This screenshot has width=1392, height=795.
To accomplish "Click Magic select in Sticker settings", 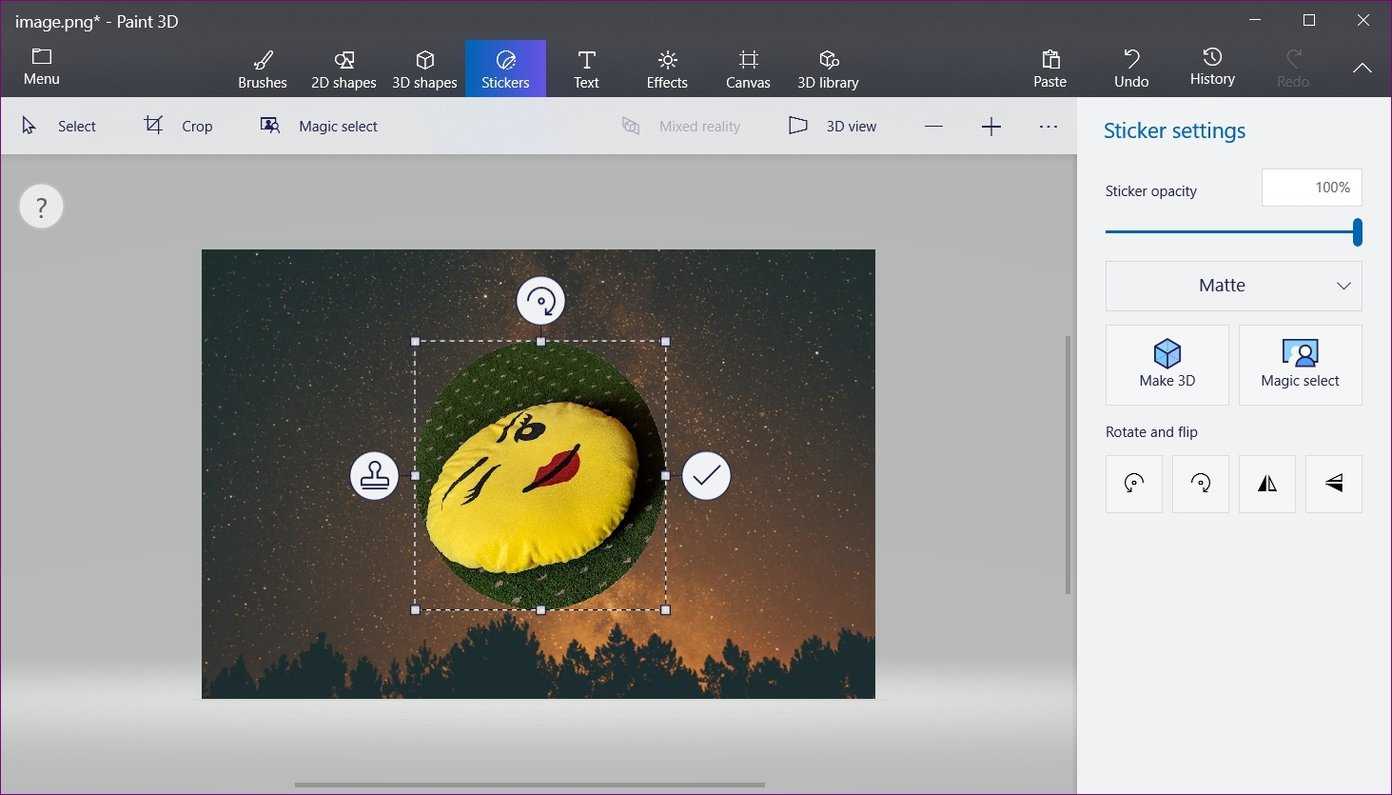I will coord(1300,365).
